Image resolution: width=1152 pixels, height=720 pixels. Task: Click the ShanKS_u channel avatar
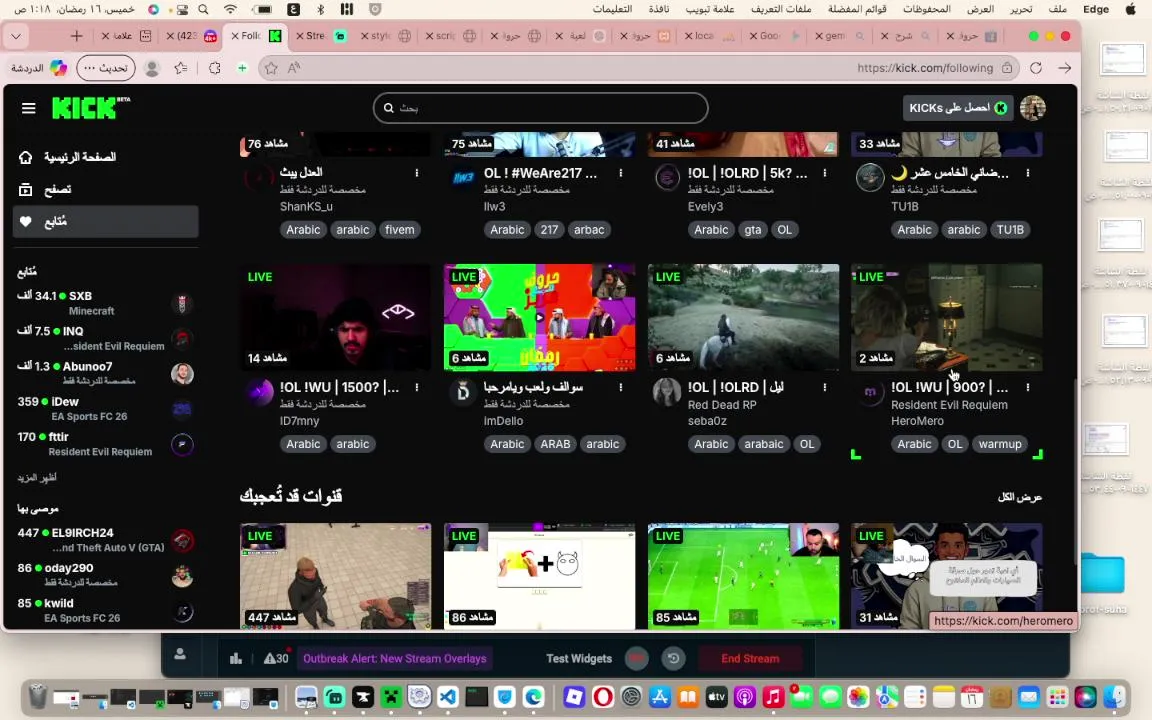pos(259,178)
